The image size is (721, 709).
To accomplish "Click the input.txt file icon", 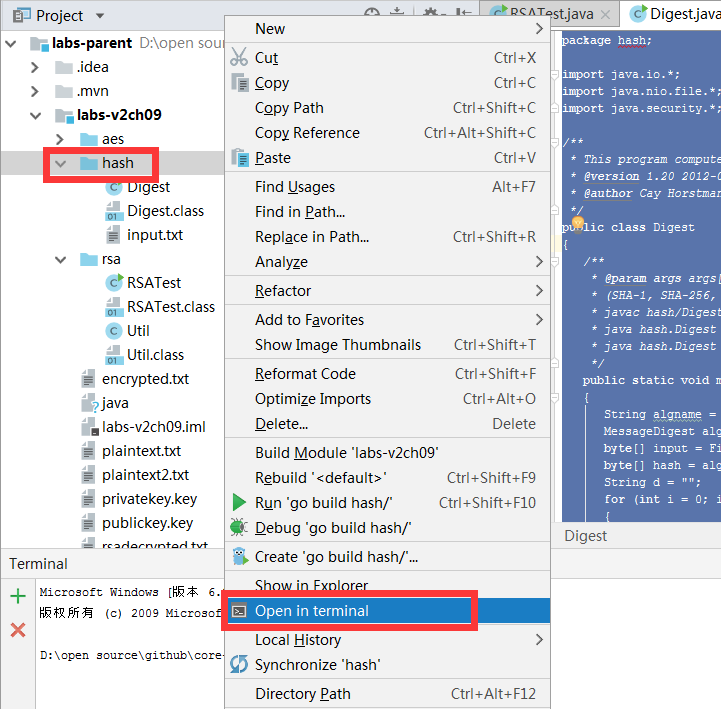I will point(113,235).
